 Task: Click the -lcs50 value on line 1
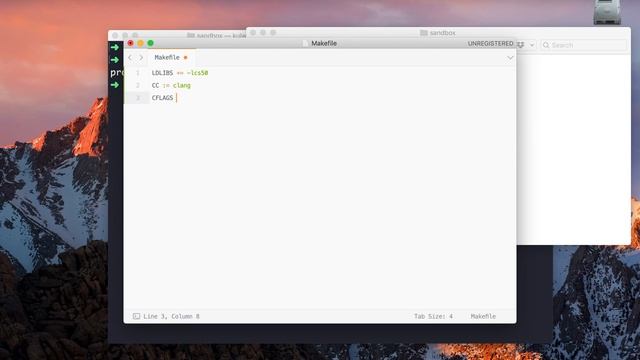[x=198, y=73]
